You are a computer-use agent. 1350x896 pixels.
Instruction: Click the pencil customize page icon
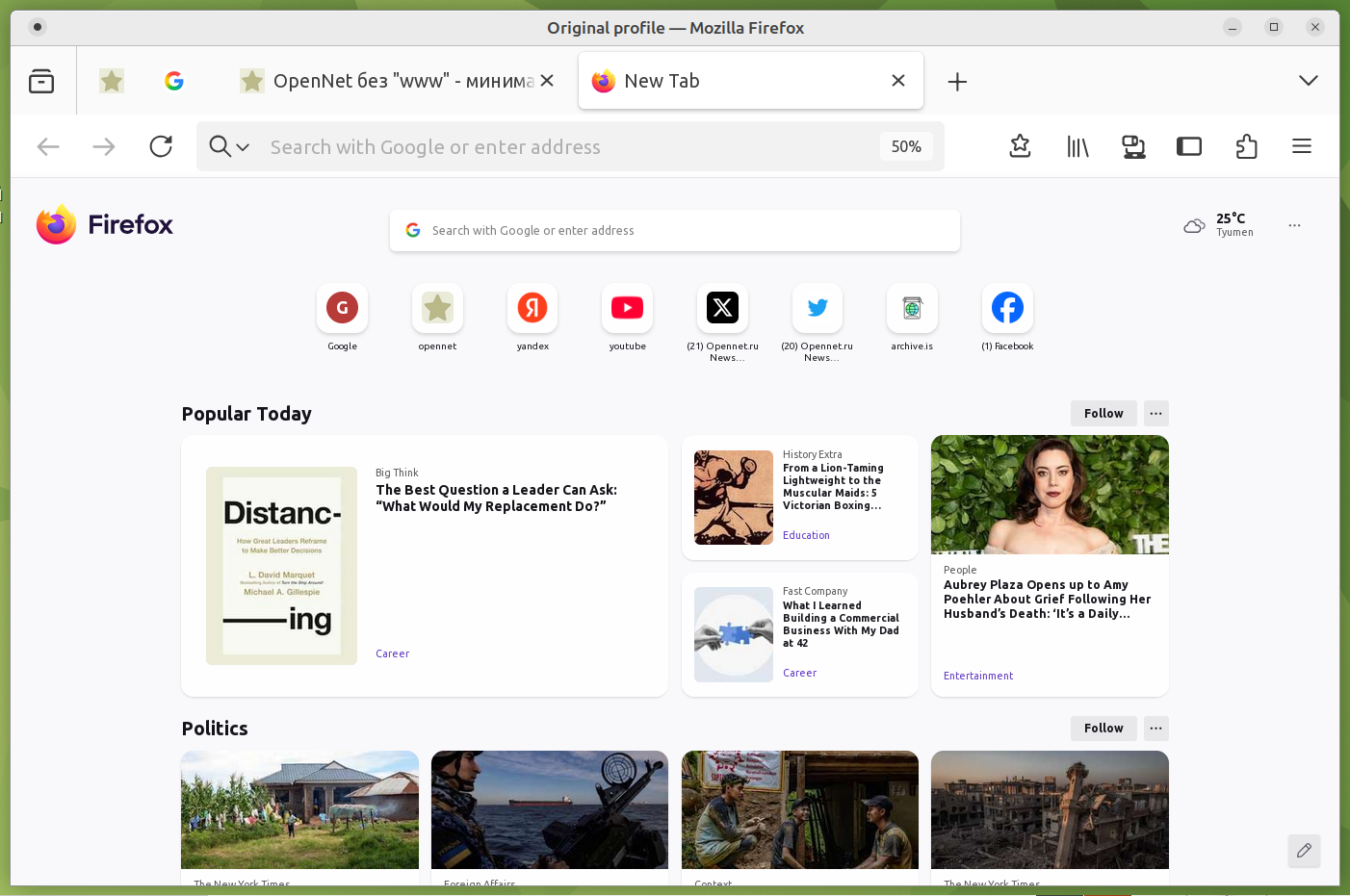pos(1304,851)
